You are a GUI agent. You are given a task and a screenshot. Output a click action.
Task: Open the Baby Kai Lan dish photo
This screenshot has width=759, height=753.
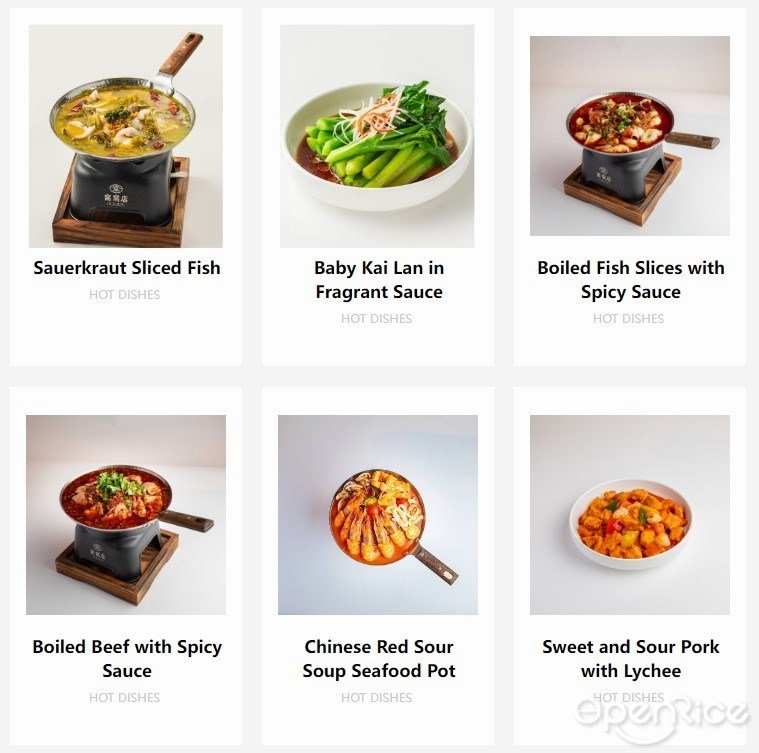(377, 136)
